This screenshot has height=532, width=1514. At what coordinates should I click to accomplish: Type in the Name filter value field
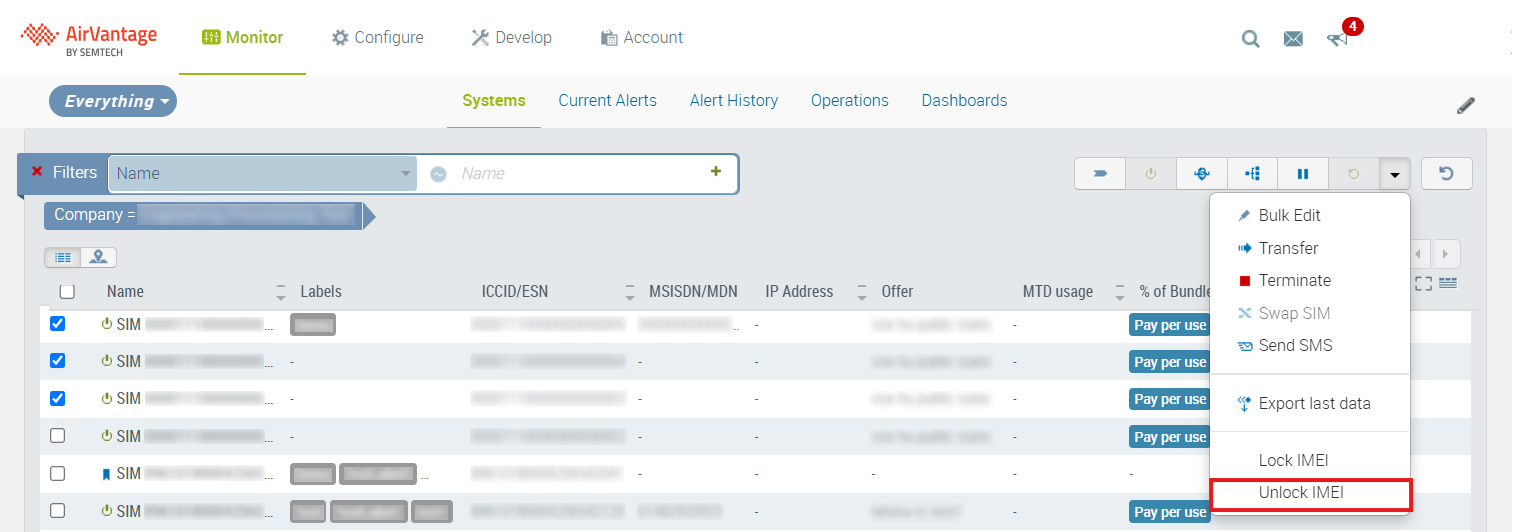click(575, 173)
